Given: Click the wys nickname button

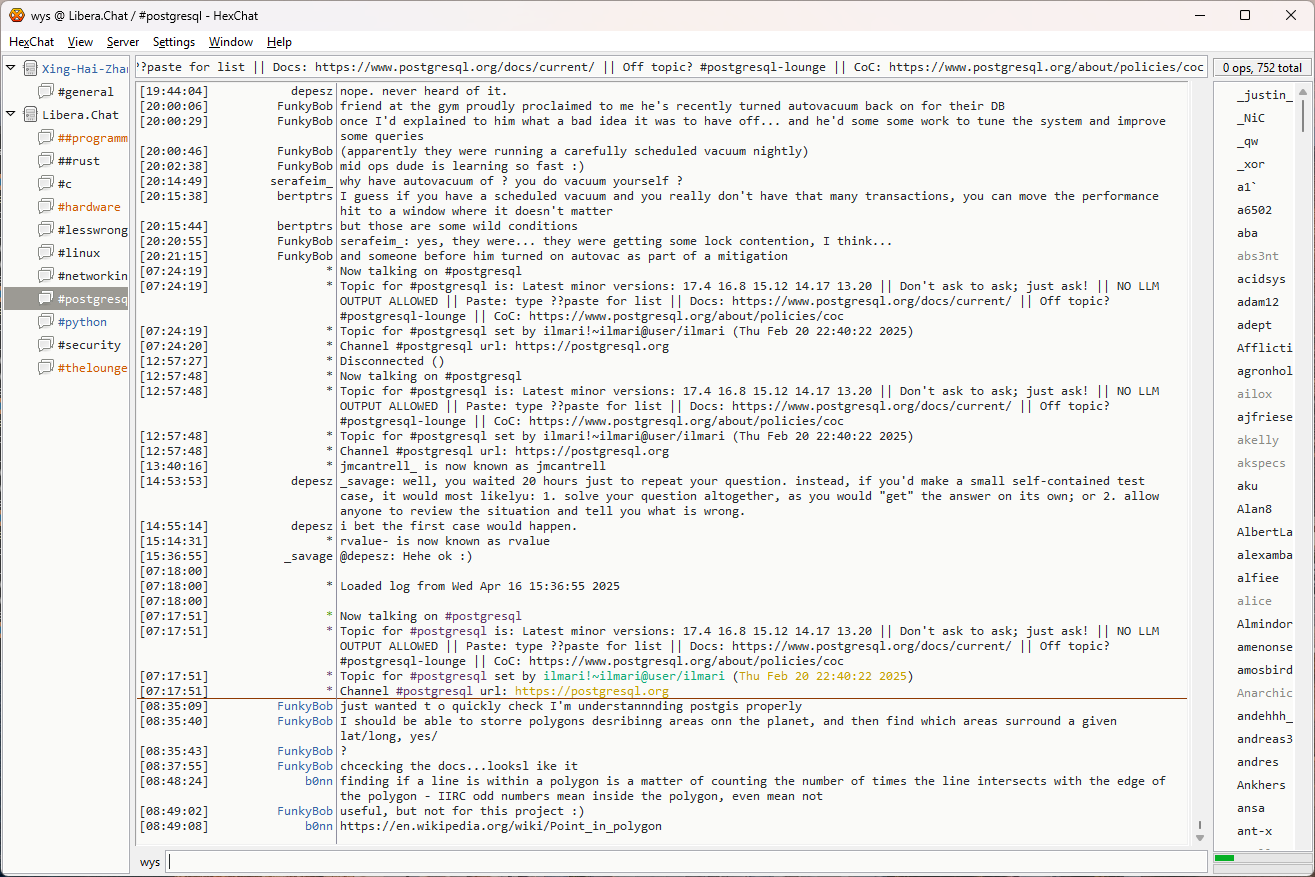Looking at the screenshot, I should tap(149, 862).
